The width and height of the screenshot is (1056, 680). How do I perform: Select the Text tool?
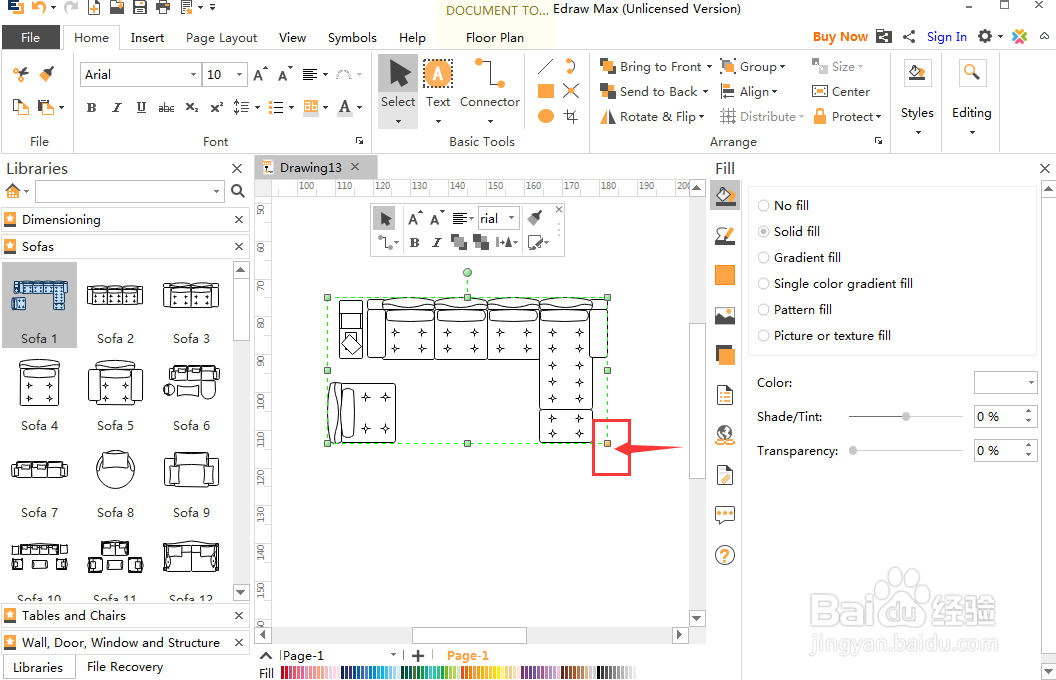438,83
